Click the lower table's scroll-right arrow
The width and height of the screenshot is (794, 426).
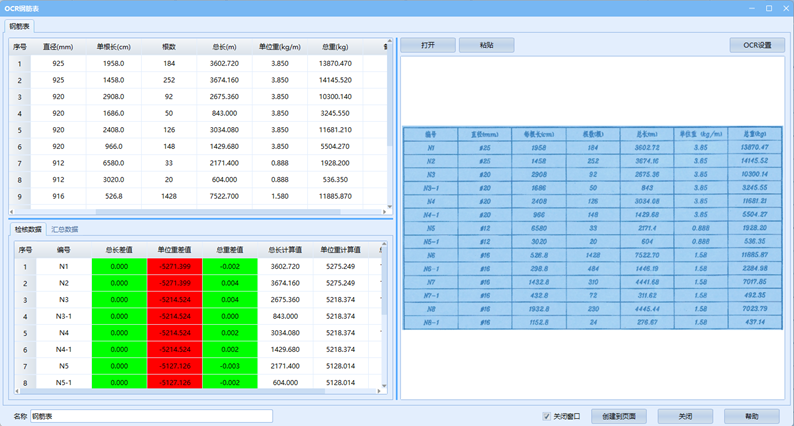(x=378, y=389)
